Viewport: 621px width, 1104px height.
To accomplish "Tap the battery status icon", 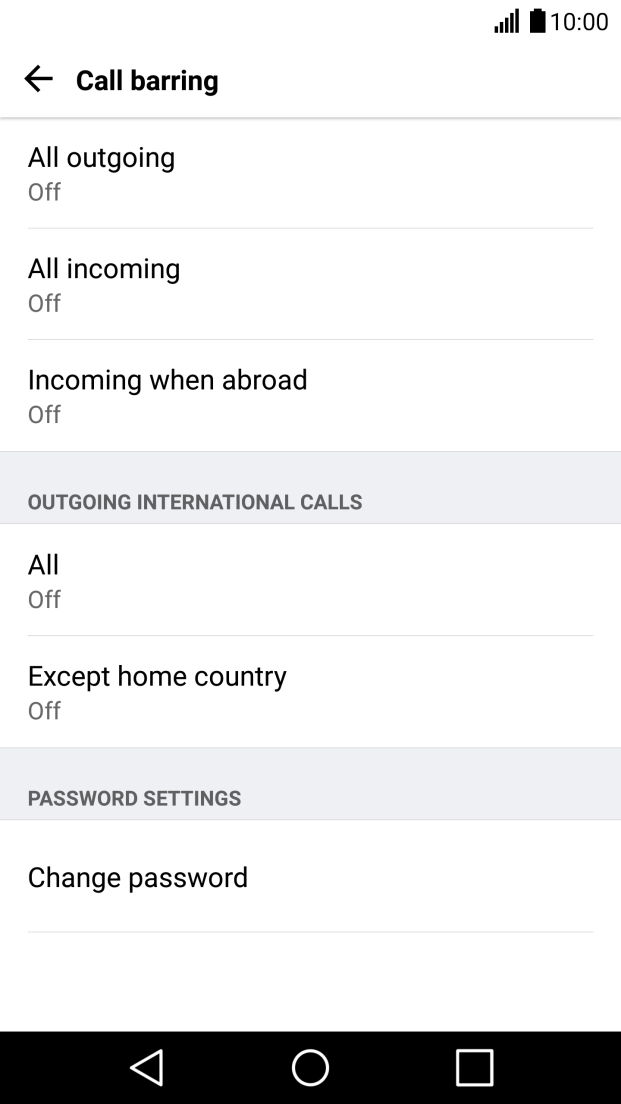I will pyautogui.click(x=533, y=22).
